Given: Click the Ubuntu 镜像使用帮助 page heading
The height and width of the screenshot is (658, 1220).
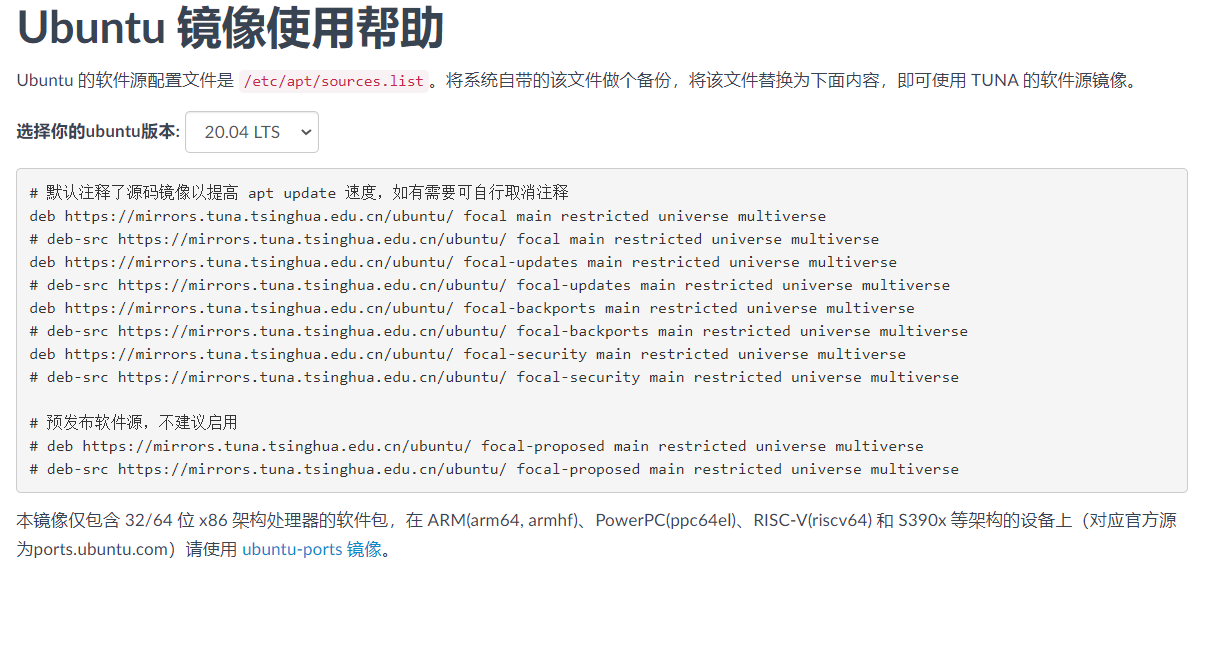Looking at the screenshot, I should [230, 28].
